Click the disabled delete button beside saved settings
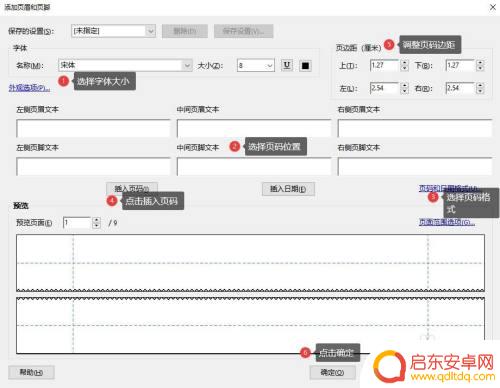500x388 pixels. pos(185,31)
